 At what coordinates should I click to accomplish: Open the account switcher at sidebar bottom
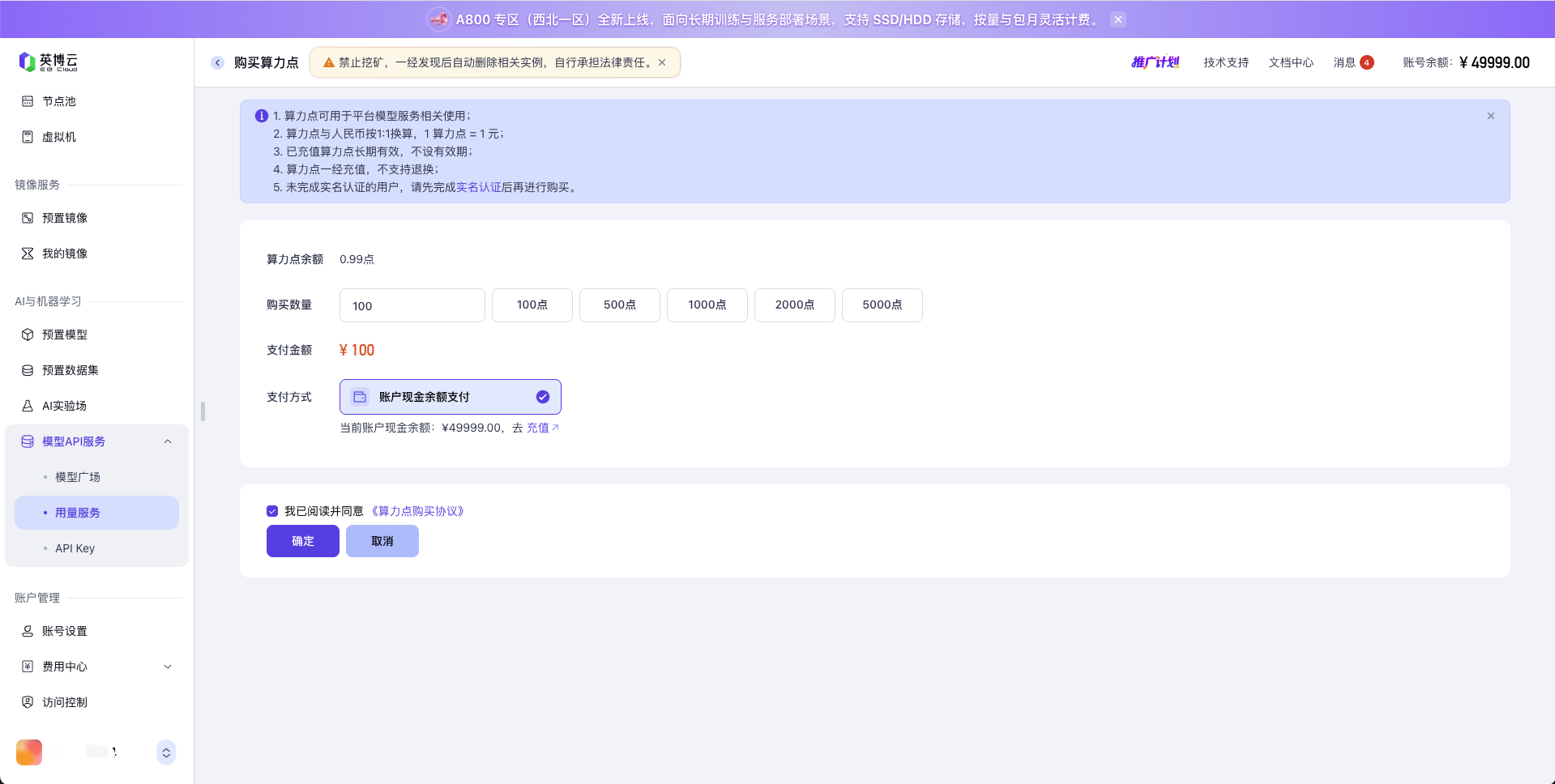click(x=166, y=752)
